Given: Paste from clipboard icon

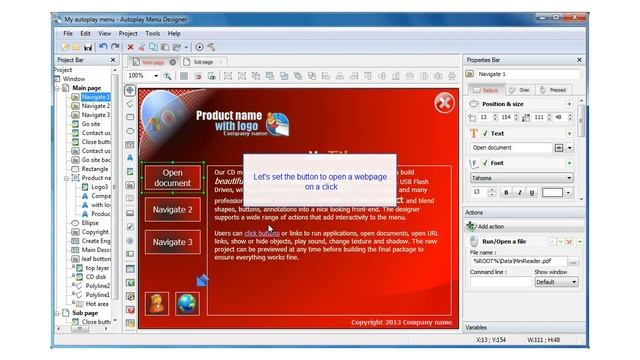Looking at the screenshot, I should pos(165,47).
